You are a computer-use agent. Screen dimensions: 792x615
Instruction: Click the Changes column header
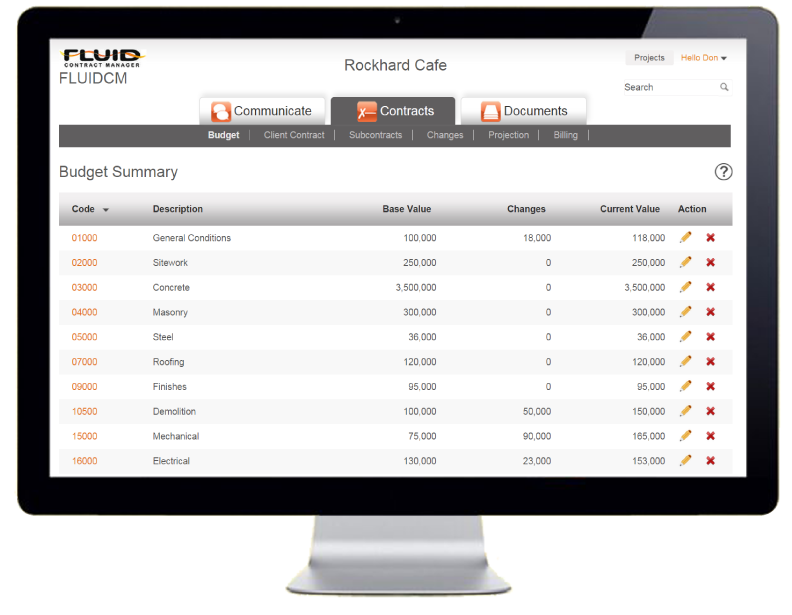[x=526, y=209]
